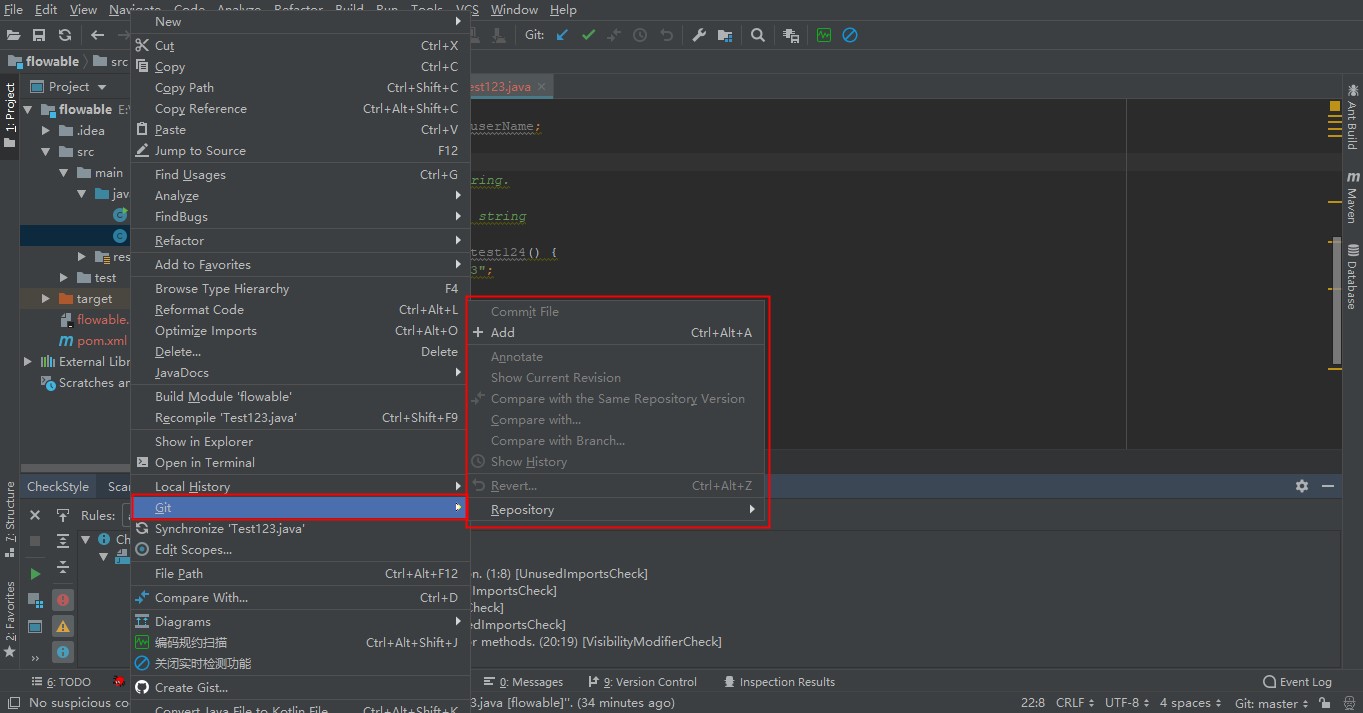Open the UTF-8 encoding selector
This screenshot has width=1363, height=713.
tap(1127, 703)
